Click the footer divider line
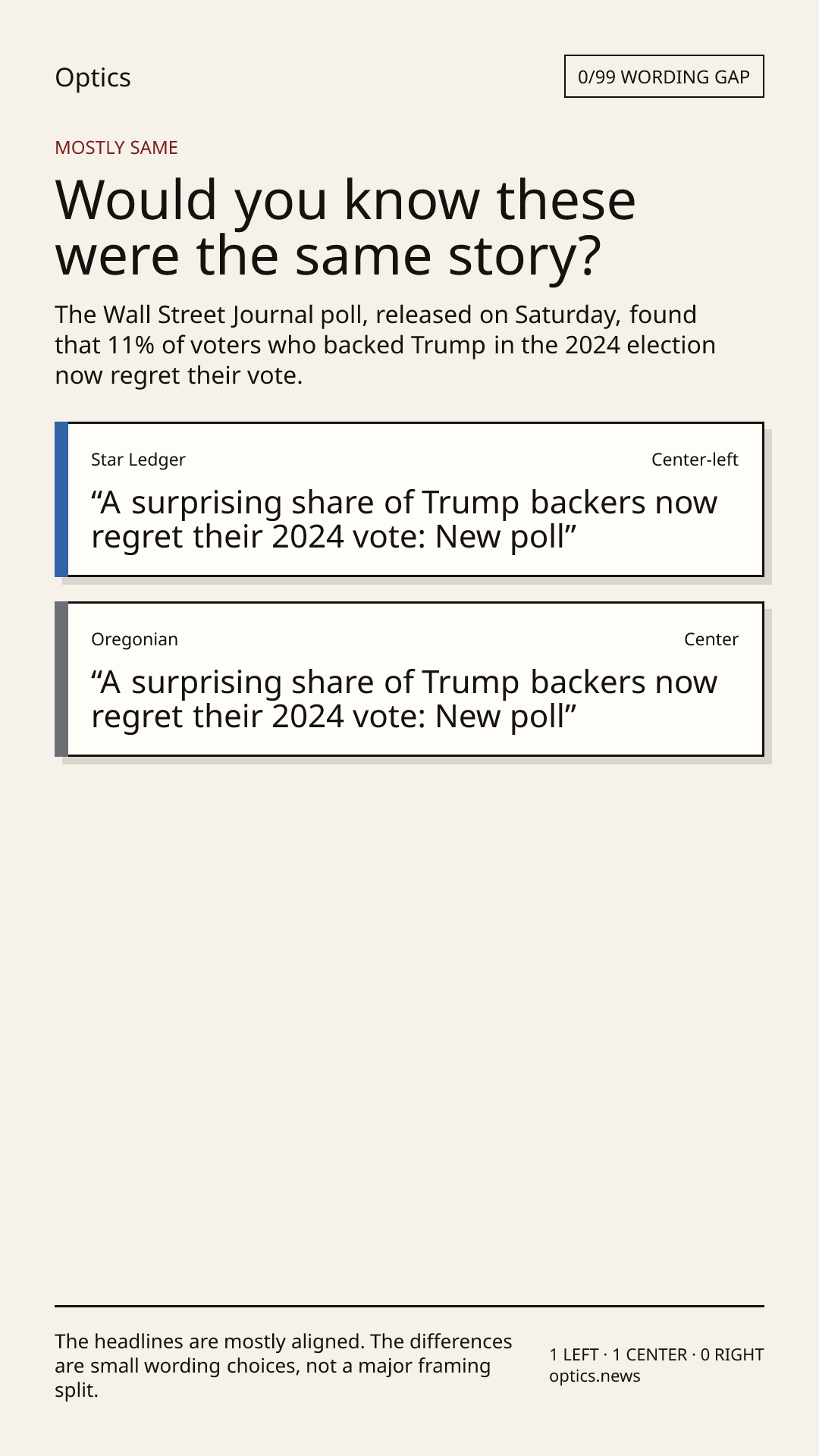Screen dimensions: 819x1456 [409, 1306]
